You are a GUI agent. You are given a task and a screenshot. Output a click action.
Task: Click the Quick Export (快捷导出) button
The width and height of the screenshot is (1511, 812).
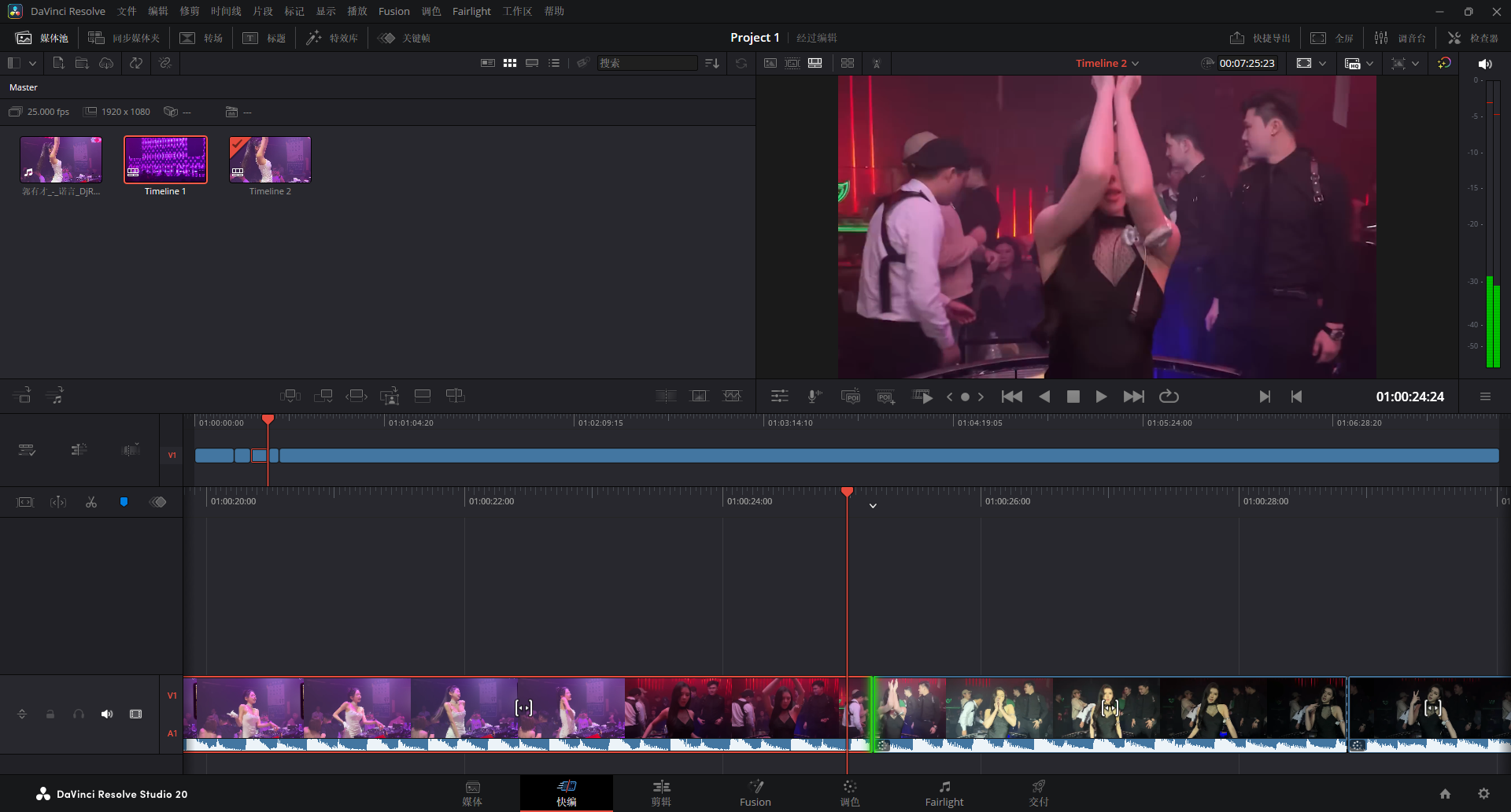pyautogui.click(x=1260, y=38)
